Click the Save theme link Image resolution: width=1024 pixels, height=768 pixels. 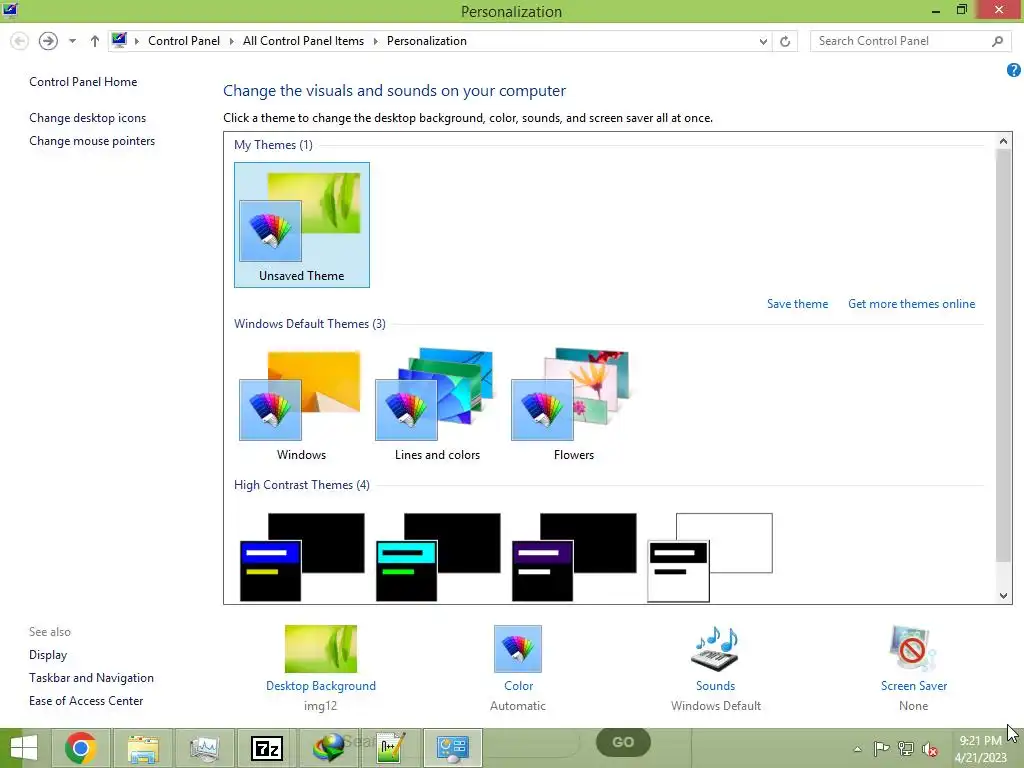pos(797,304)
